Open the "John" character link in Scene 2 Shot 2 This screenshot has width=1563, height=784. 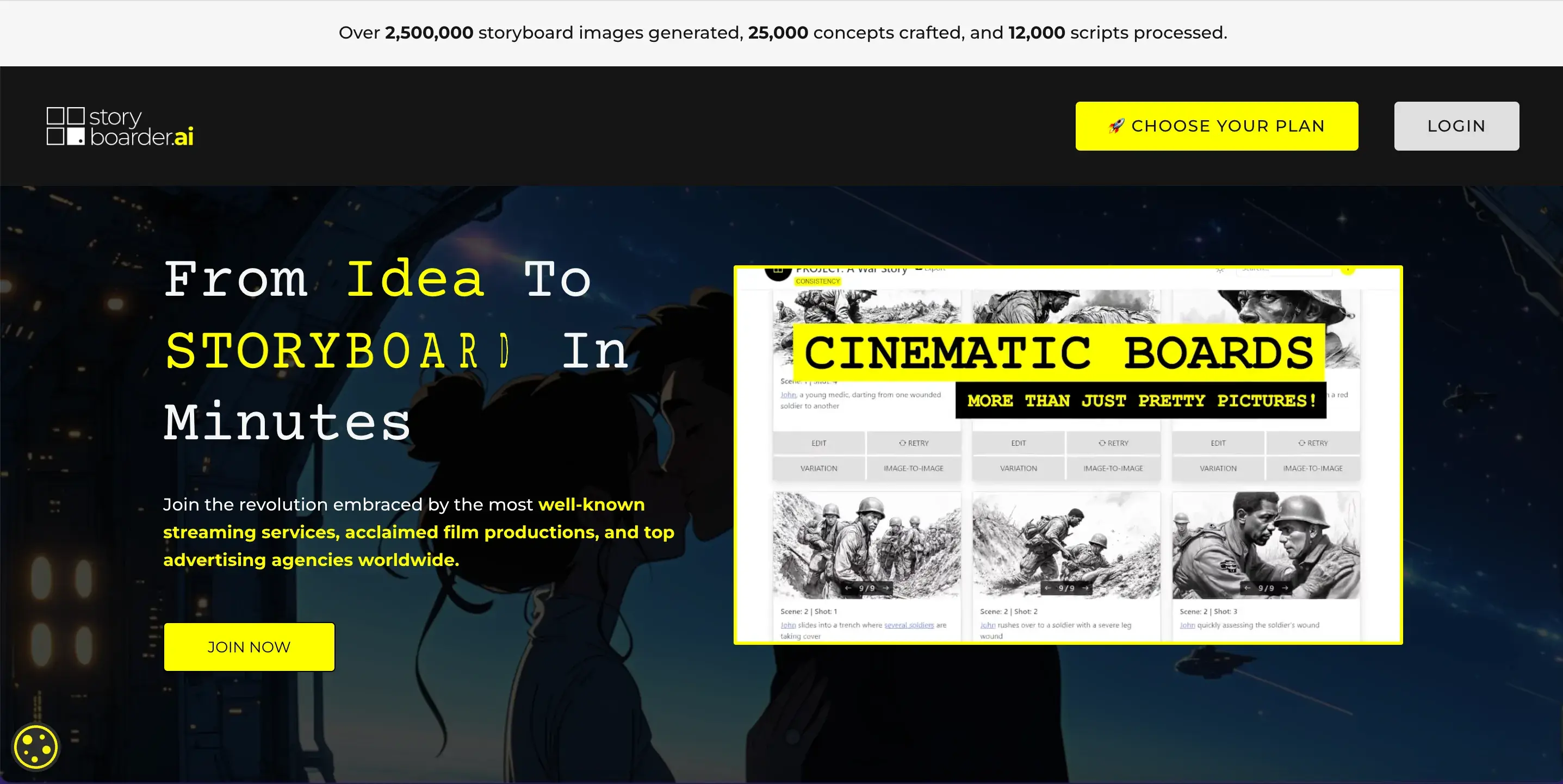(988, 625)
